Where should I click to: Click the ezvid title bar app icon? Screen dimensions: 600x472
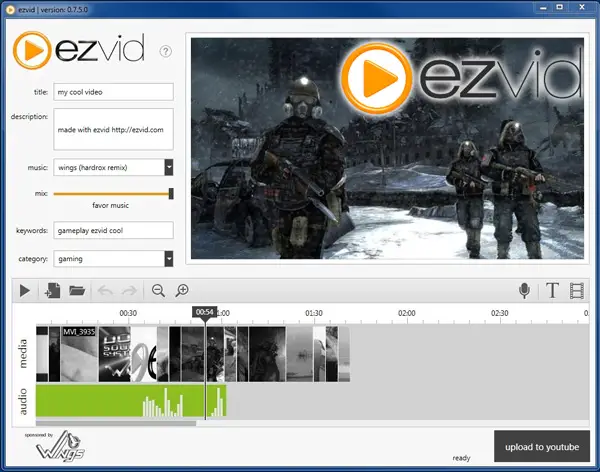click(x=10, y=10)
